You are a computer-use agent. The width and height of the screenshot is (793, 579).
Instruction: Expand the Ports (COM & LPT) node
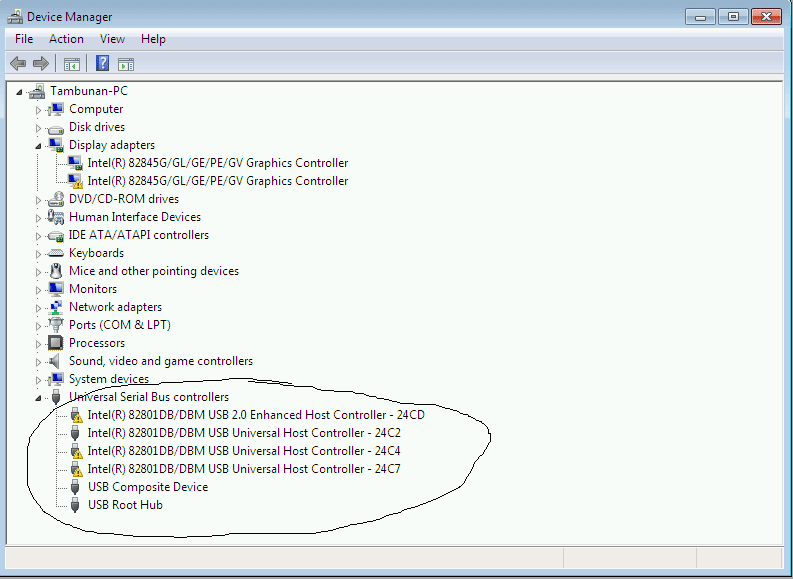[38, 326]
